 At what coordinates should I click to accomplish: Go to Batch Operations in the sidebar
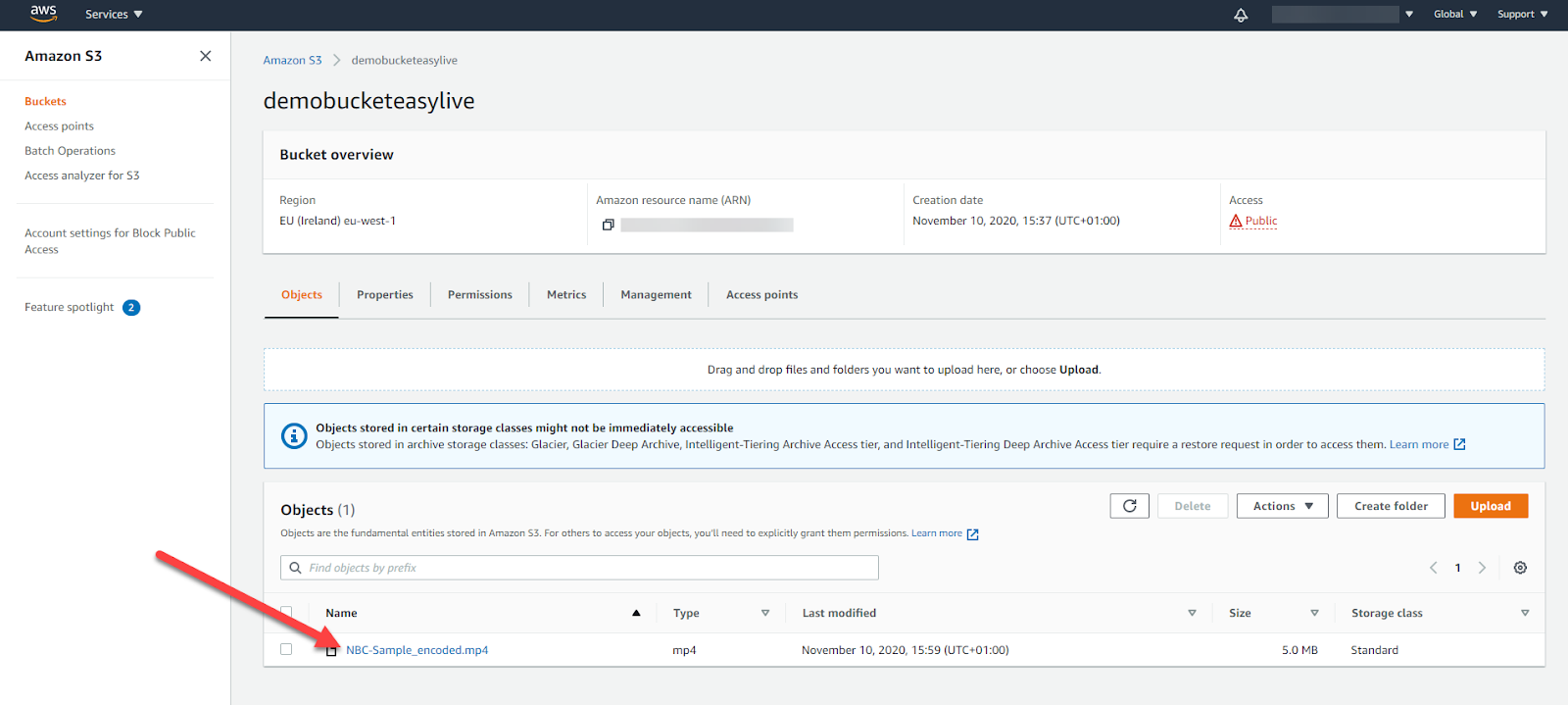(70, 151)
